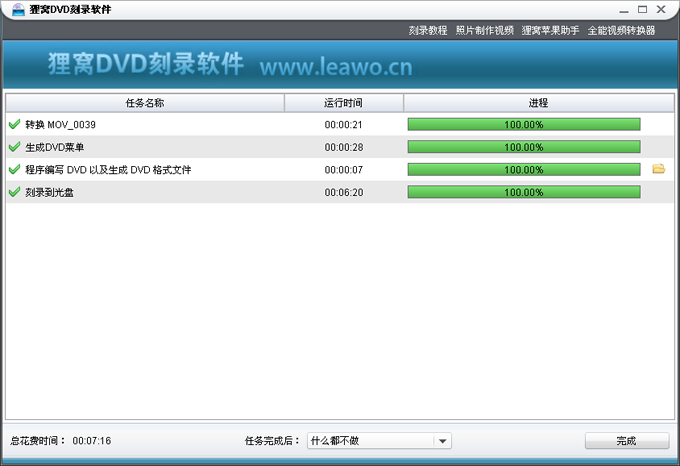Click run time 00:00:21
Image resolution: width=680 pixels, height=466 pixels.
pos(343,125)
